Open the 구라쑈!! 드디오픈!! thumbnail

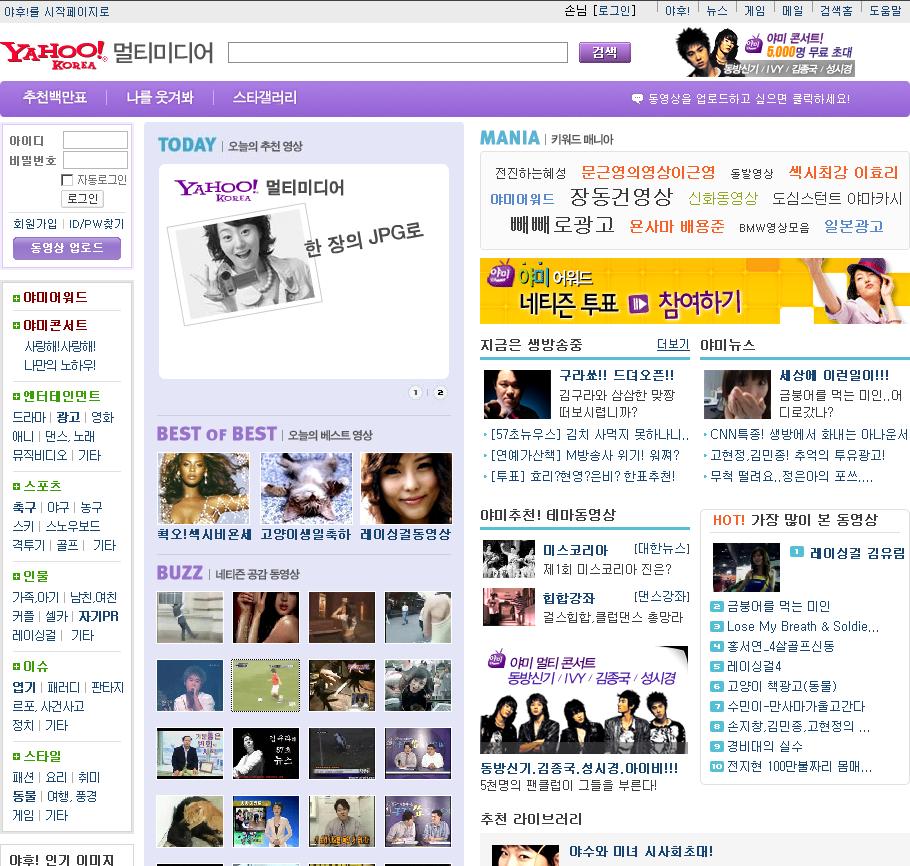coord(517,395)
